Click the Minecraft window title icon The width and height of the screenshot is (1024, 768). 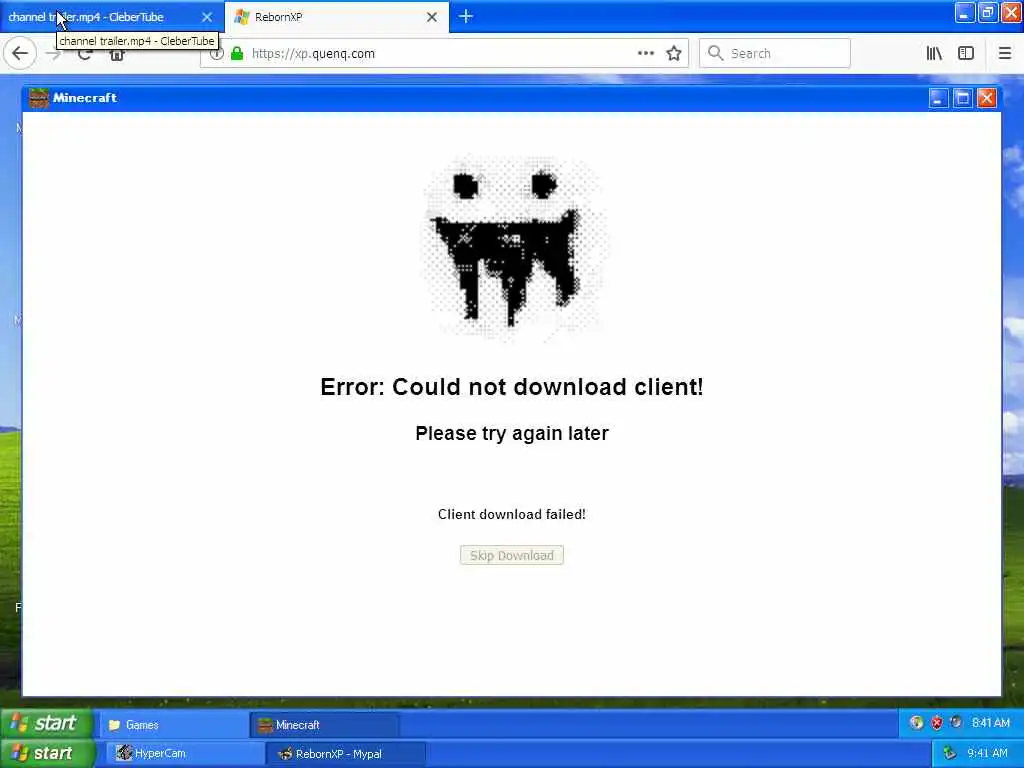39,98
